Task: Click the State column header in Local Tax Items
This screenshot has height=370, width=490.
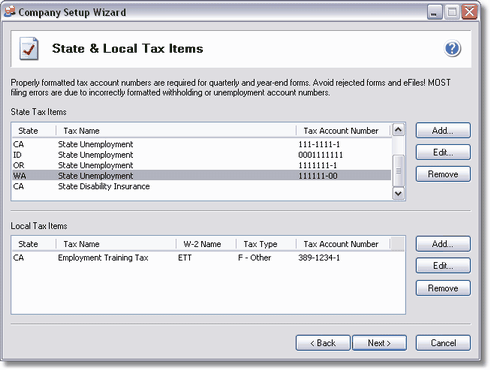Action: [34, 244]
